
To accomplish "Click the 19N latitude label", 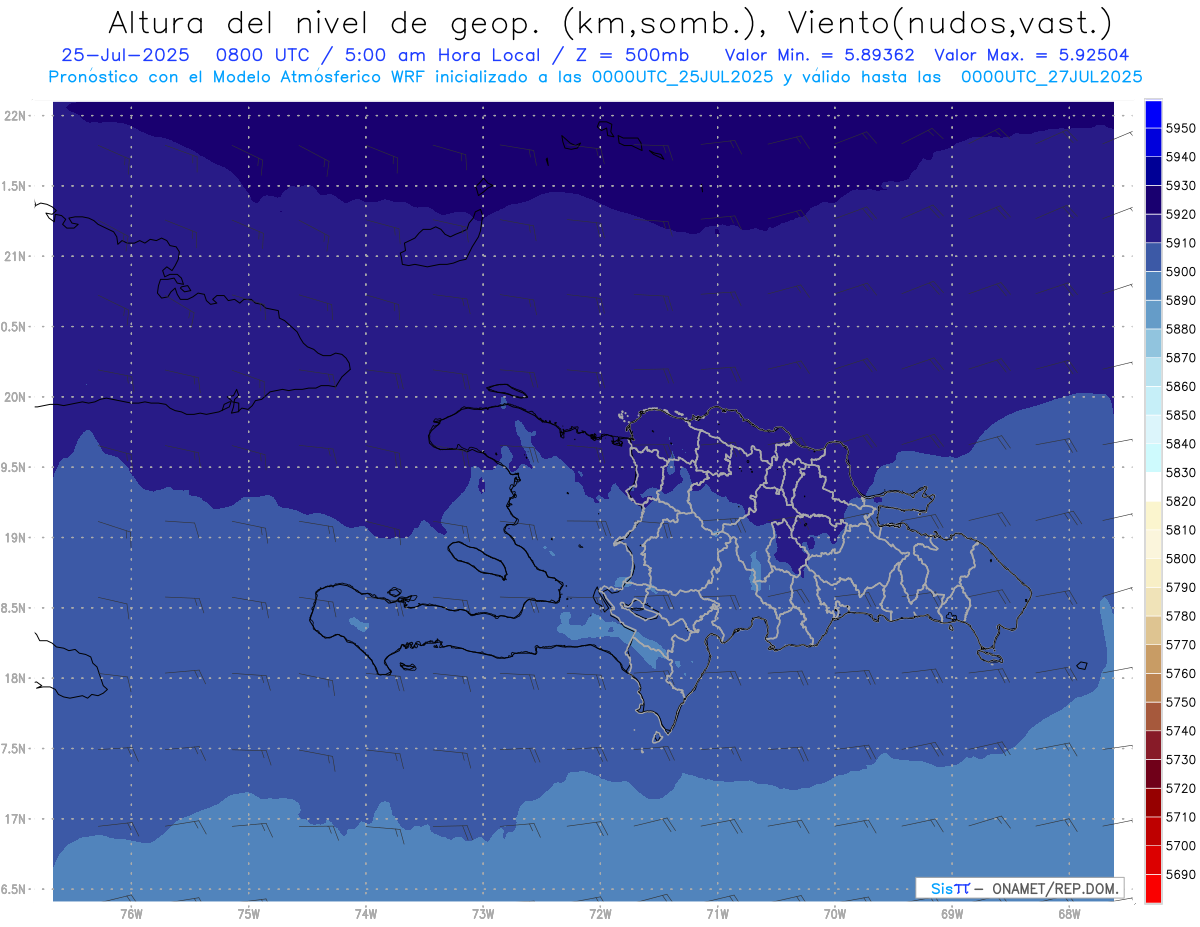I will pyautogui.click(x=15, y=538).
